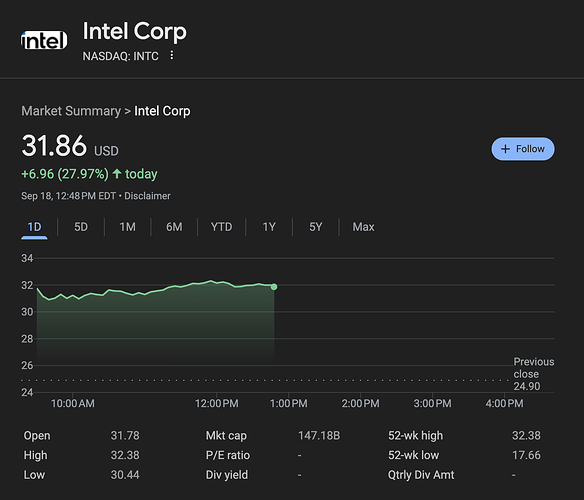The image size is (584, 500).
Task: Follow Intel Corp stock
Action: [523, 149]
